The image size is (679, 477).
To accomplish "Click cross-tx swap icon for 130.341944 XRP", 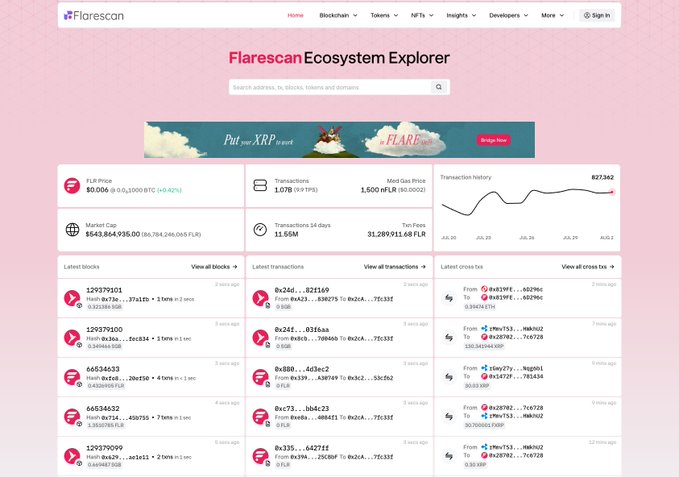I will [449, 337].
